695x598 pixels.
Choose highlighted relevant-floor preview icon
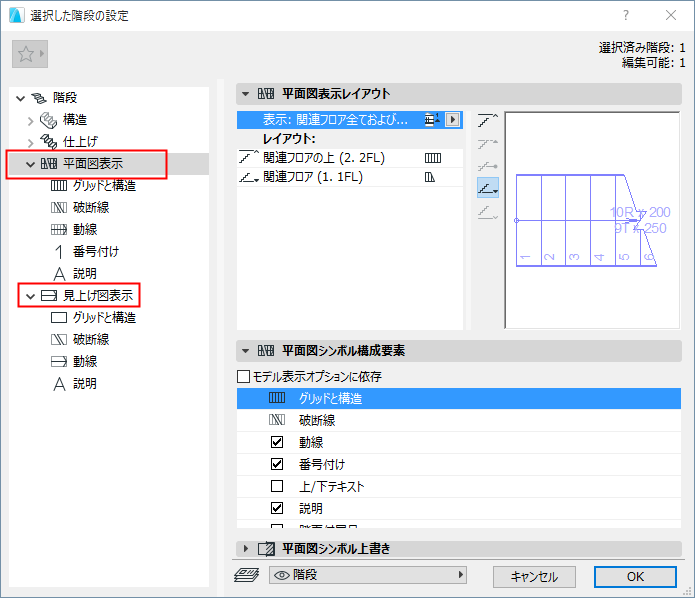coord(488,188)
